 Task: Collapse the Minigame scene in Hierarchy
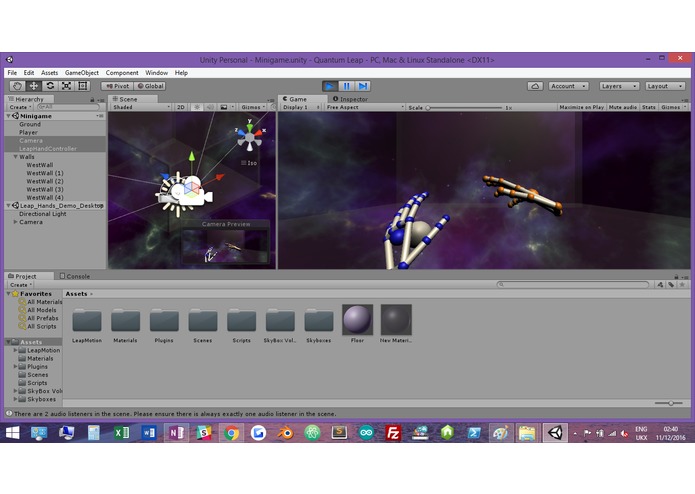[8, 116]
